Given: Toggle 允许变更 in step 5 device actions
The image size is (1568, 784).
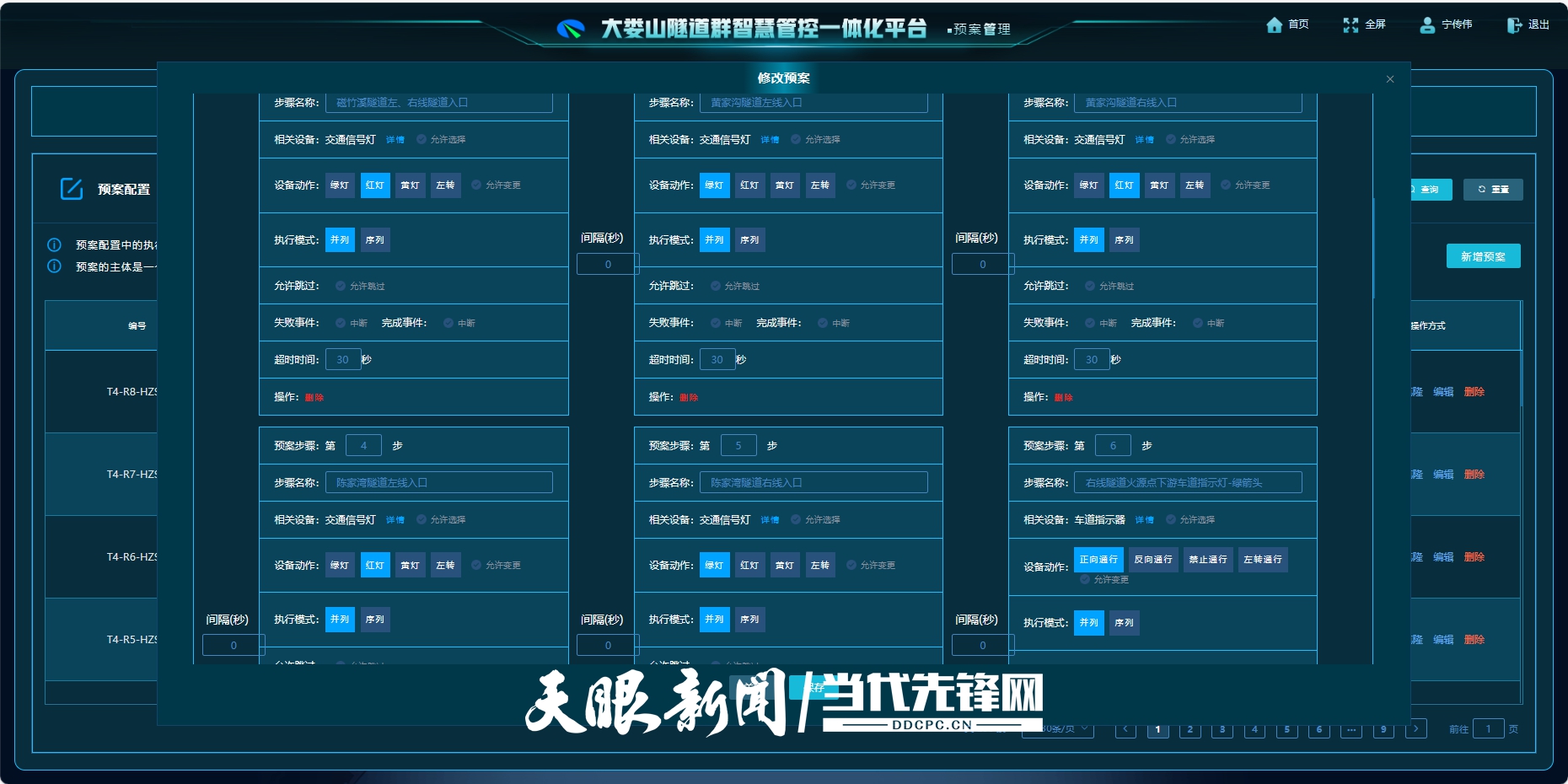Looking at the screenshot, I should click(x=851, y=565).
